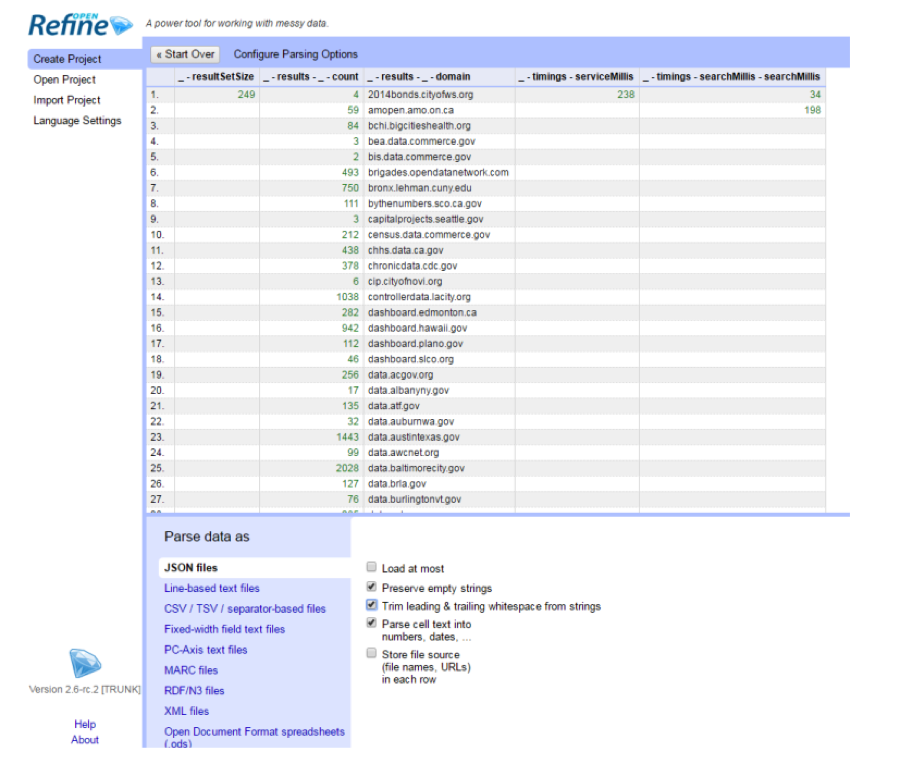Uncheck Preserve empty strings
Image resolution: width=900 pixels, height=771 pixels.
click(x=371, y=587)
